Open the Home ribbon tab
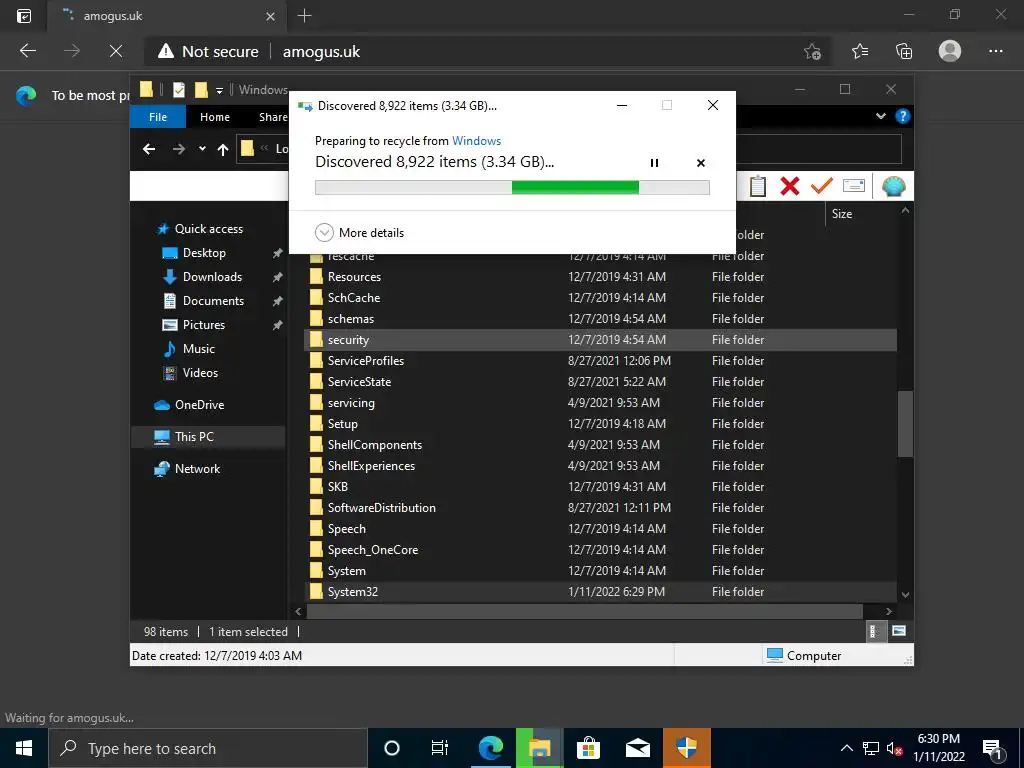The image size is (1024, 768). 215,117
